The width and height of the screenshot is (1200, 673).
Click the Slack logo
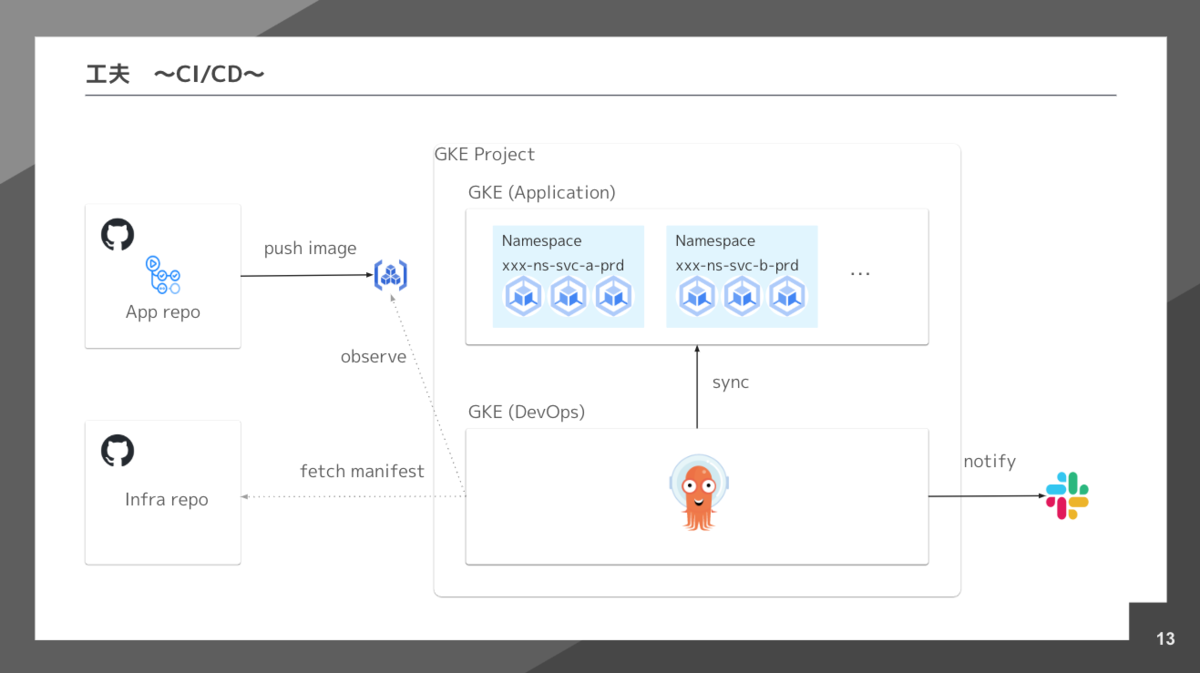1067,496
